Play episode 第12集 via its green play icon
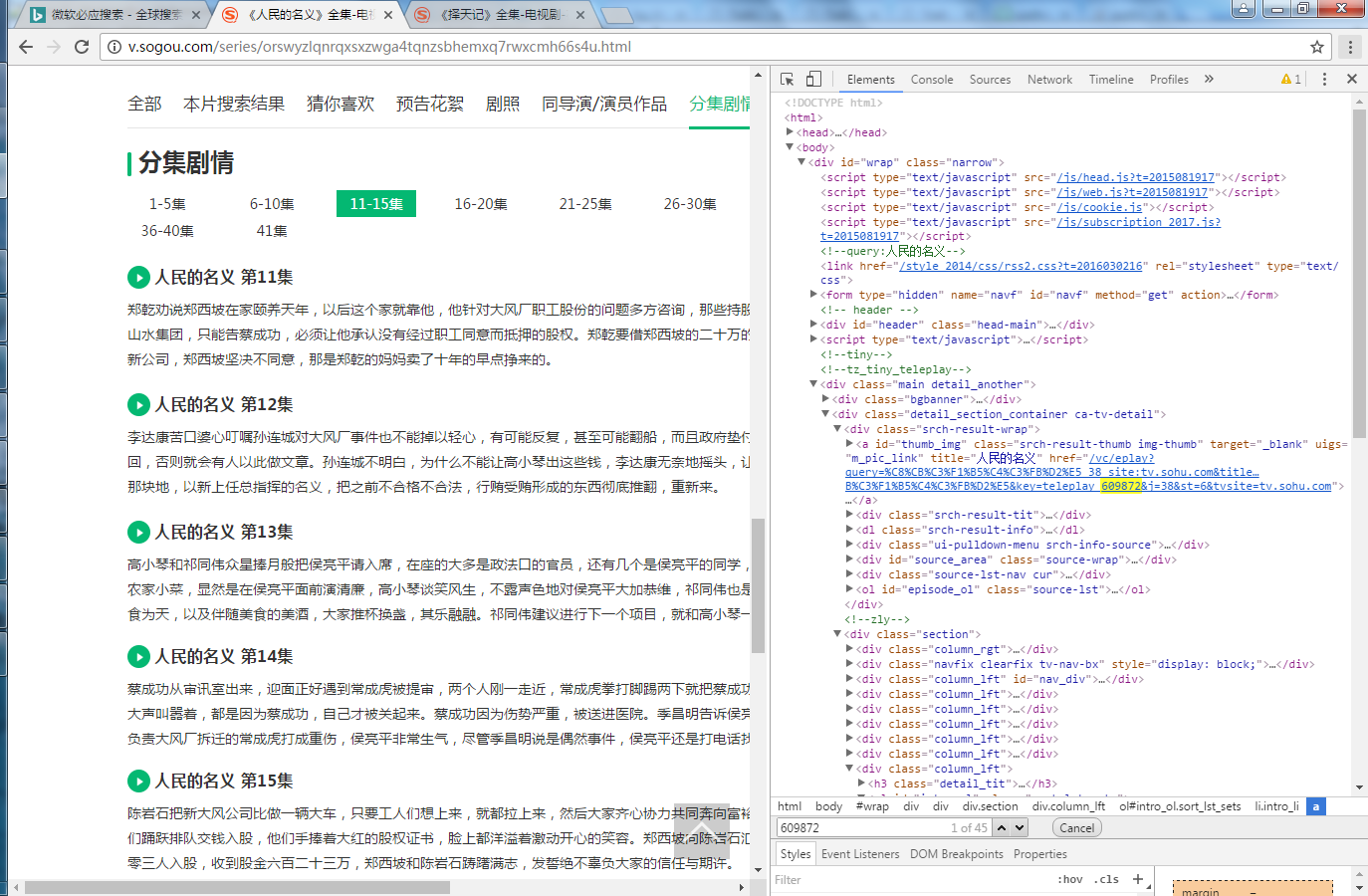 [138, 404]
